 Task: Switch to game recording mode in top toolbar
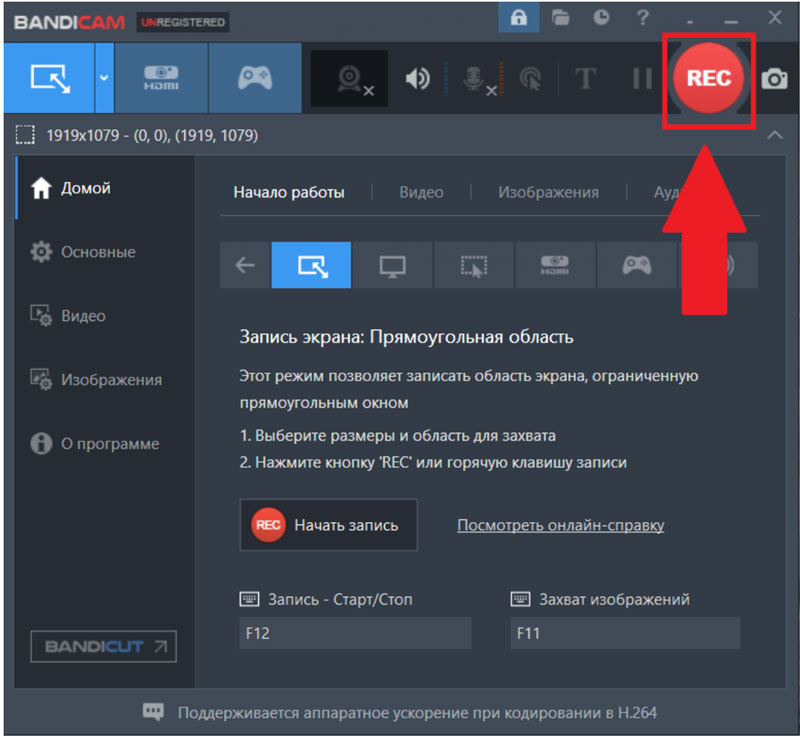(255, 78)
